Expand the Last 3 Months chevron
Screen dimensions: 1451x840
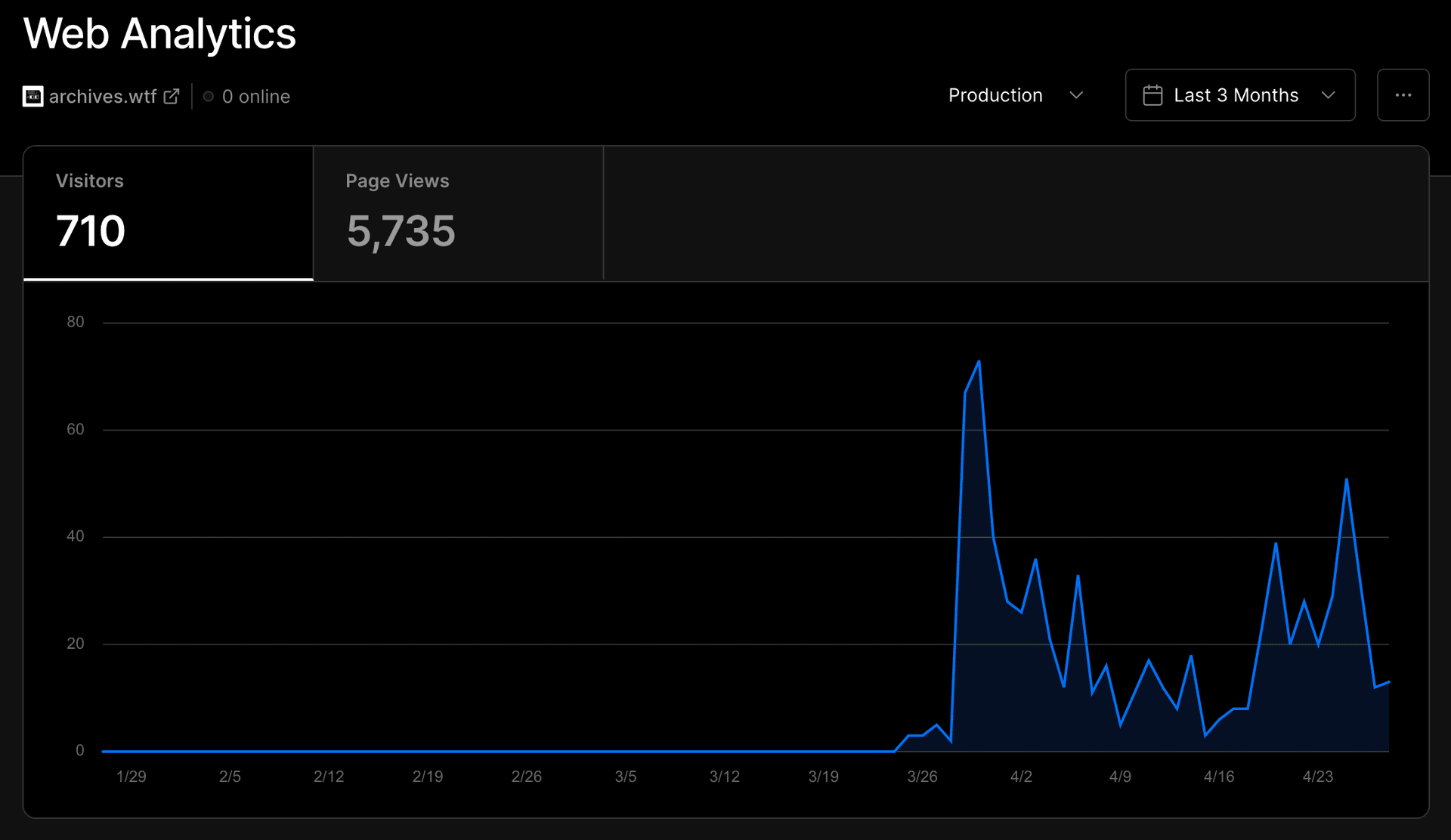pos(1328,95)
